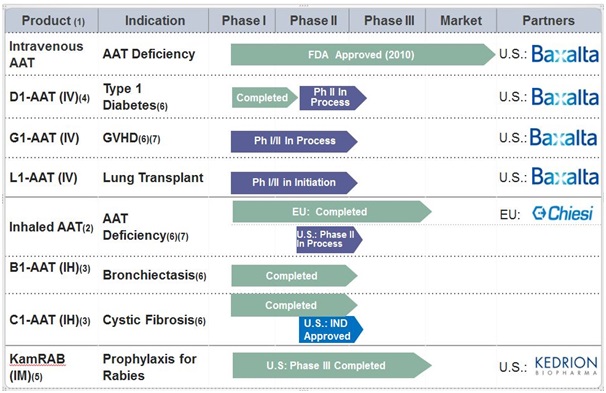606x393 pixels.
Task: Click Baxalta logo beside D1-AAT row
Action: click(x=565, y=97)
